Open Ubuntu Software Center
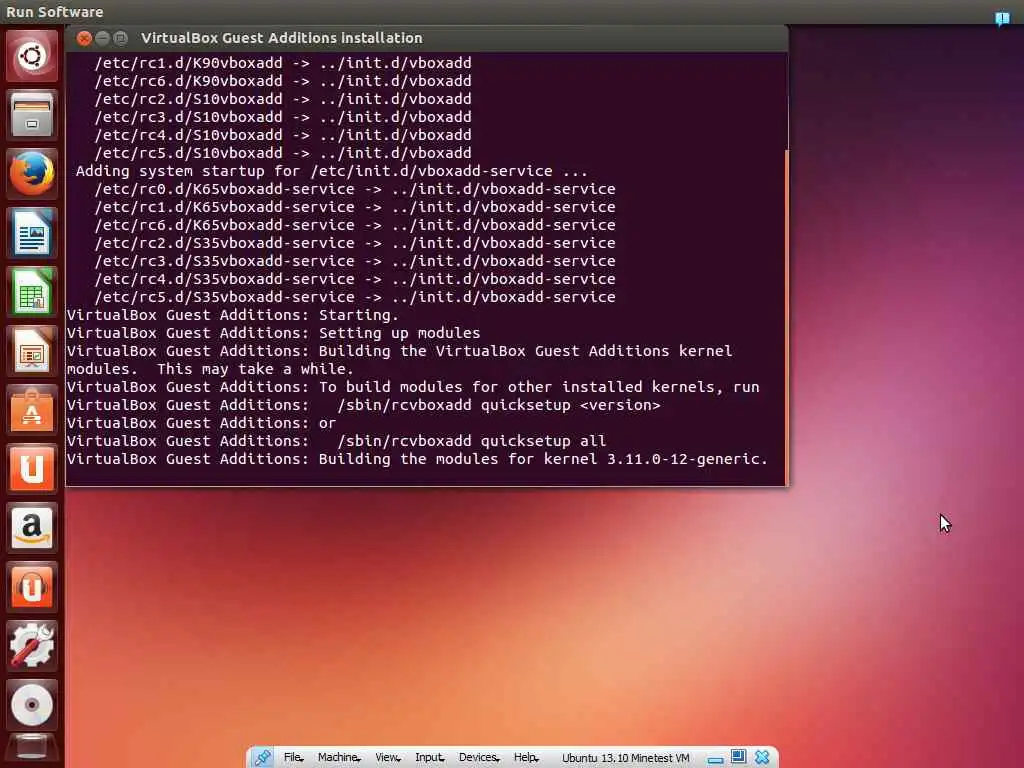 tap(31, 410)
